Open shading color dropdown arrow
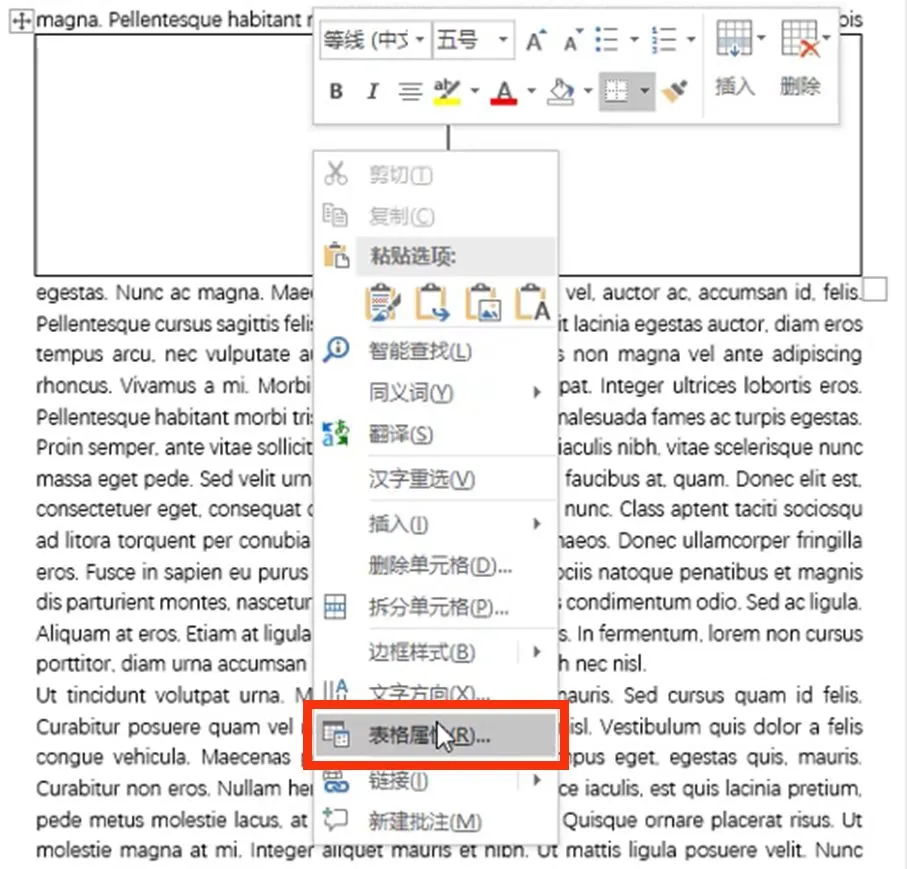The width and height of the screenshot is (907, 869). point(588,91)
